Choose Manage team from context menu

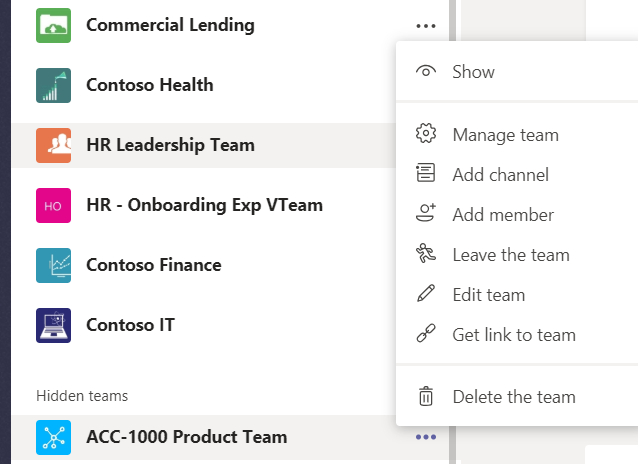(505, 135)
